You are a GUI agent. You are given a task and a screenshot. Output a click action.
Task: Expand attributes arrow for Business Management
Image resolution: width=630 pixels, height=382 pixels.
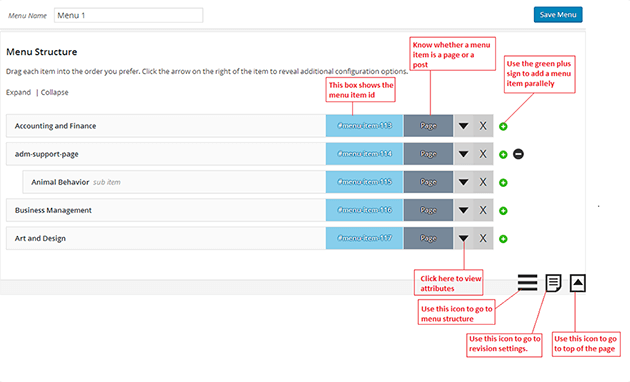click(x=463, y=210)
